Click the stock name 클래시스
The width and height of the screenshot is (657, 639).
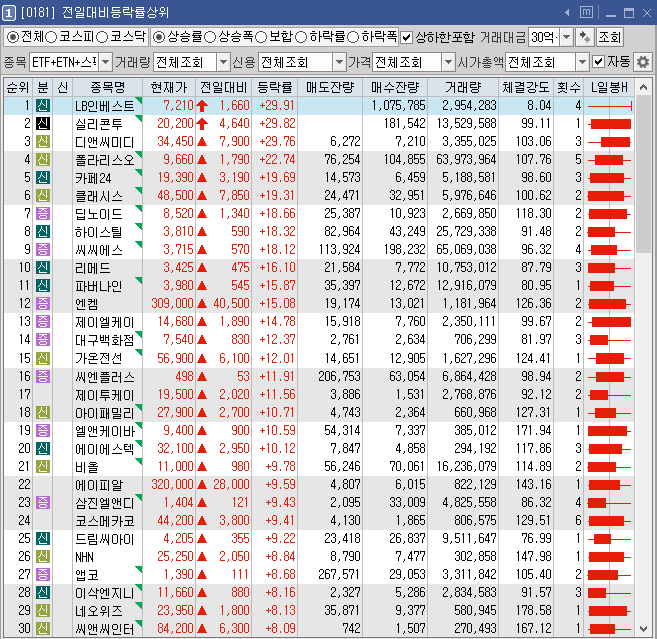point(99,196)
